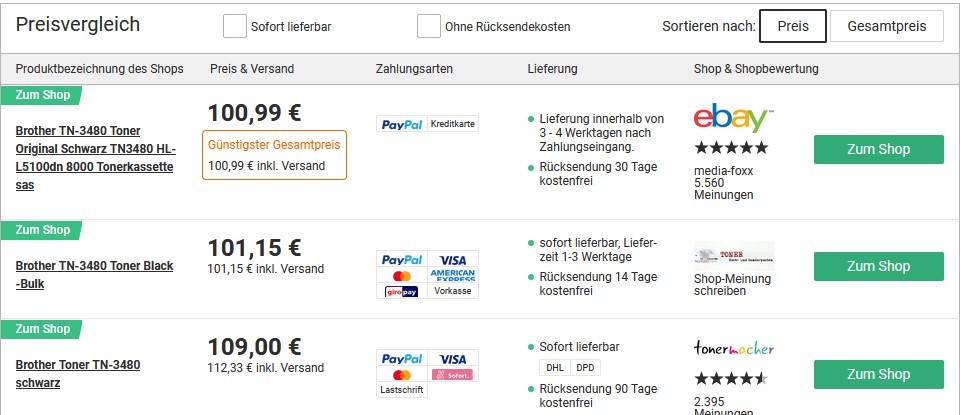Open Brother Toner TN-3480 schwarz link
Screen dimensions: 965x415
[x=78, y=374]
